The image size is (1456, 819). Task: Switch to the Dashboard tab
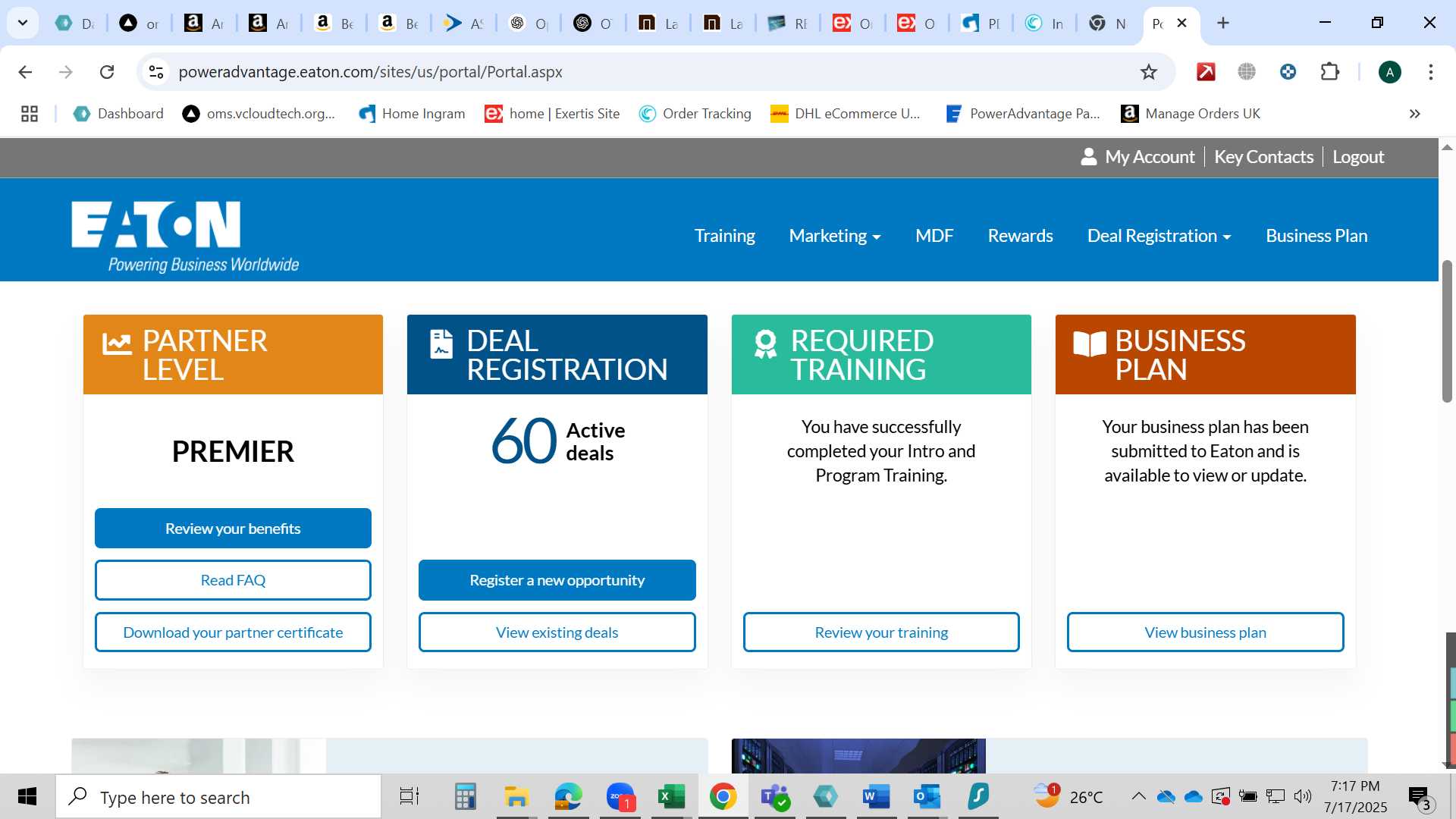coord(75,24)
